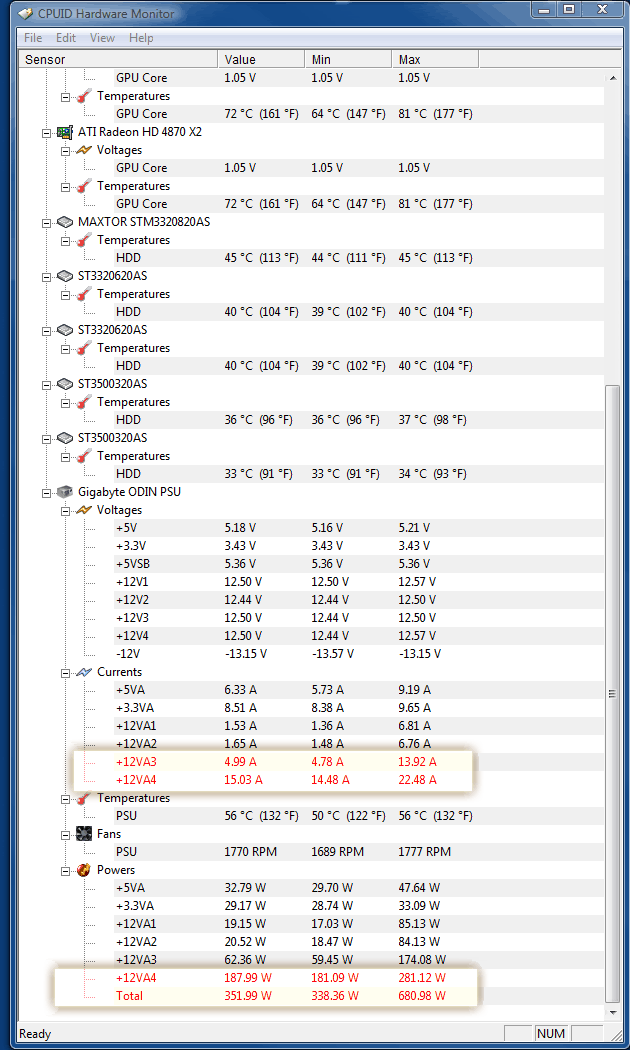Click the Min column header
The image size is (630, 1050).
[x=348, y=60]
